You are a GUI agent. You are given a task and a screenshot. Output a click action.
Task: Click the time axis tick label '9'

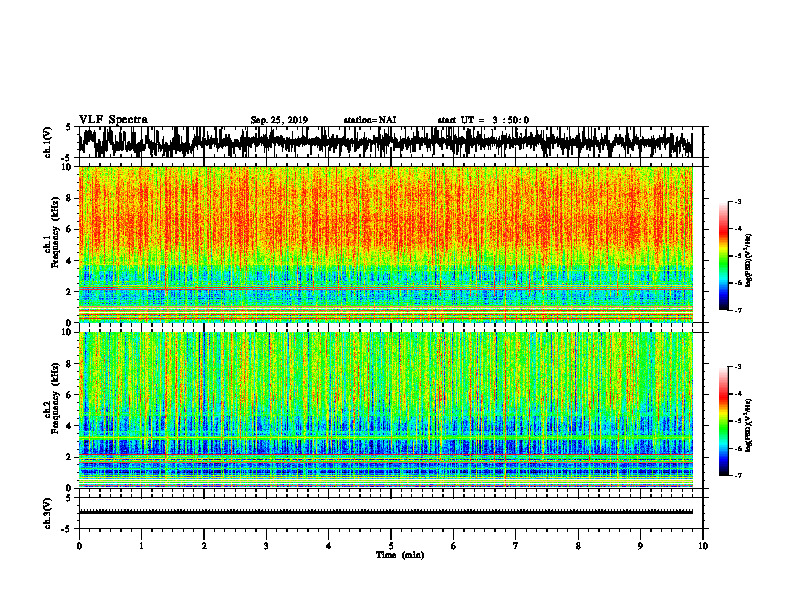click(x=640, y=546)
